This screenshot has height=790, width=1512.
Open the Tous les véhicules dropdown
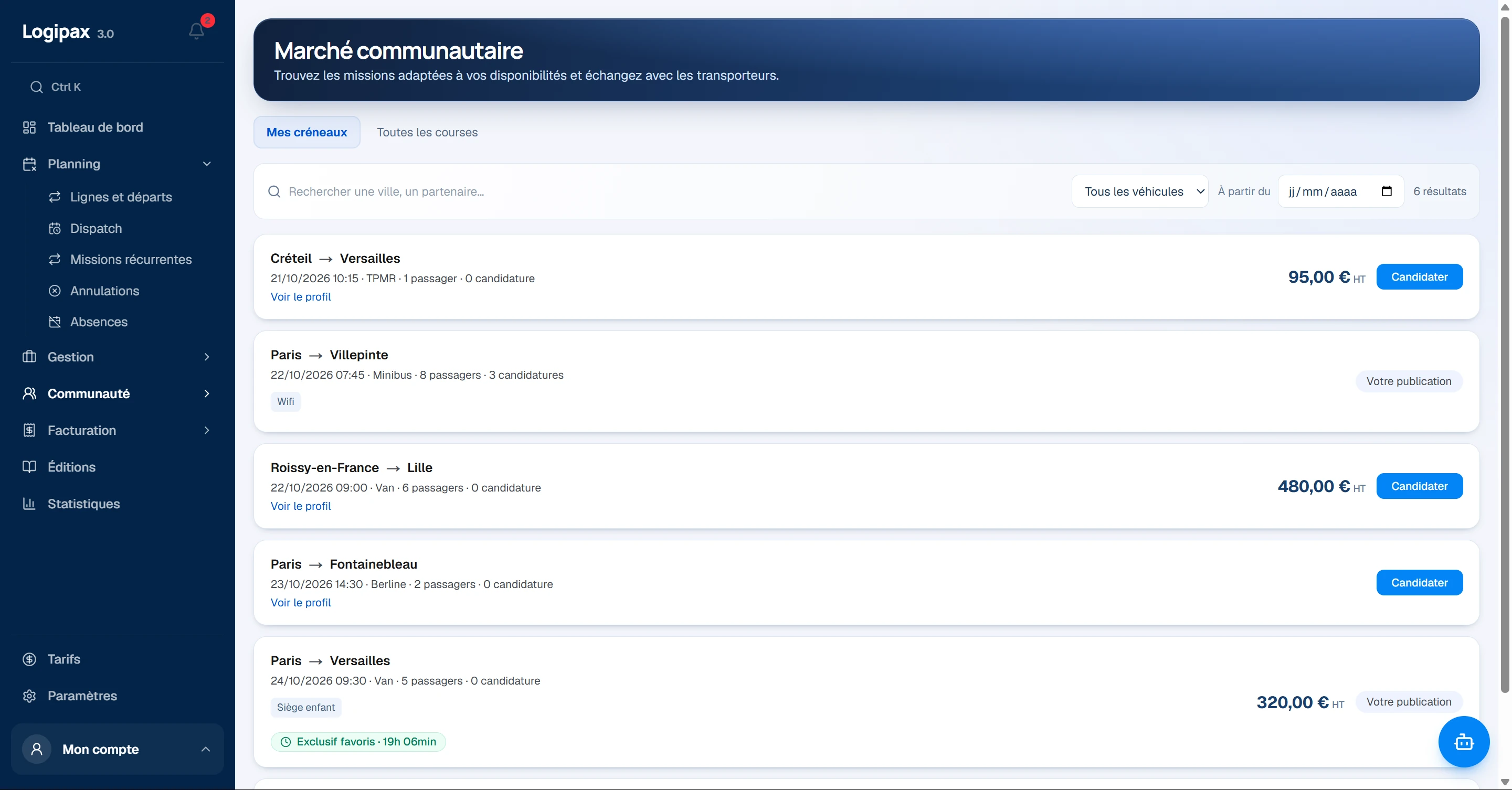1139,191
